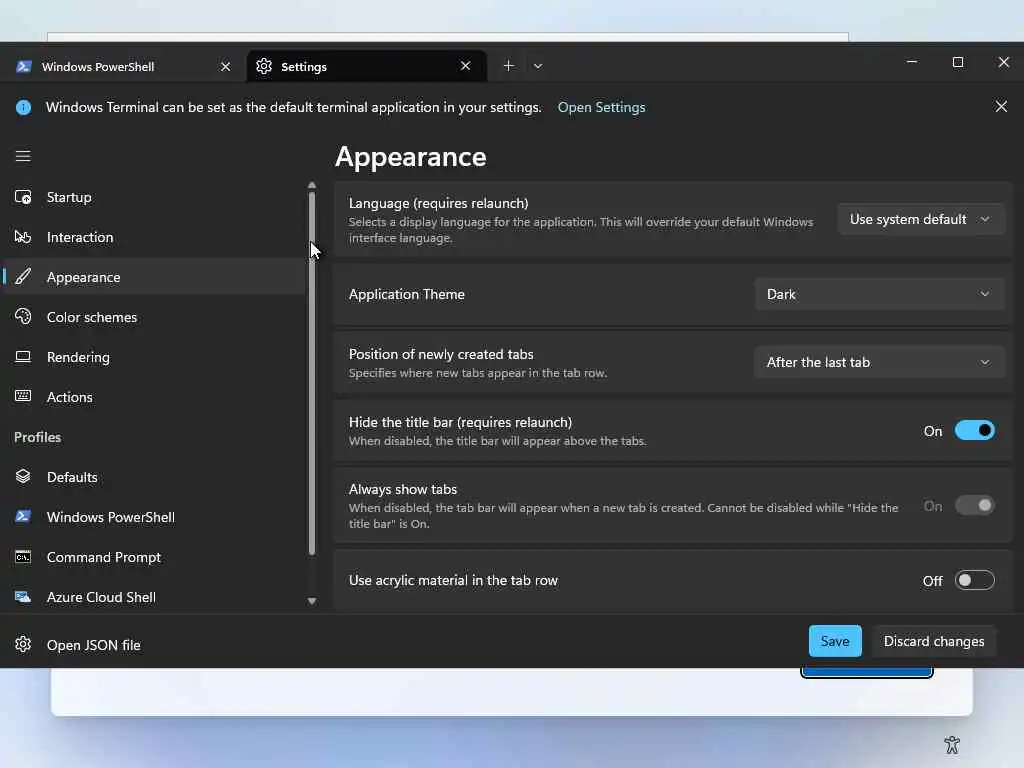Enable acrylic material in the tab row
The width and height of the screenshot is (1024, 768).
point(974,581)
